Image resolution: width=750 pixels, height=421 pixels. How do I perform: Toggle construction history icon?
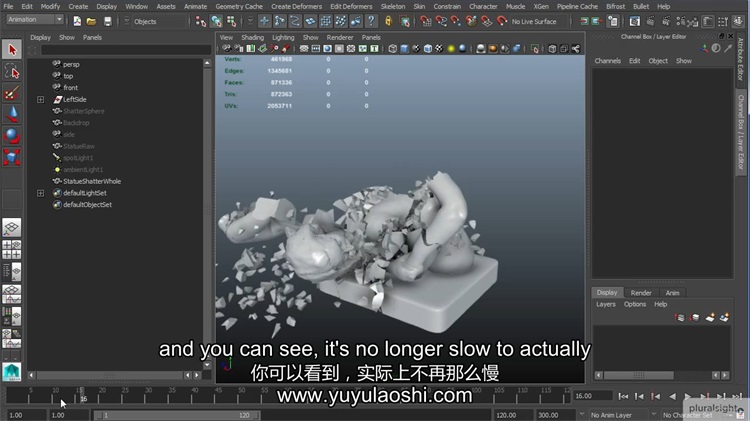click(612, 21)
